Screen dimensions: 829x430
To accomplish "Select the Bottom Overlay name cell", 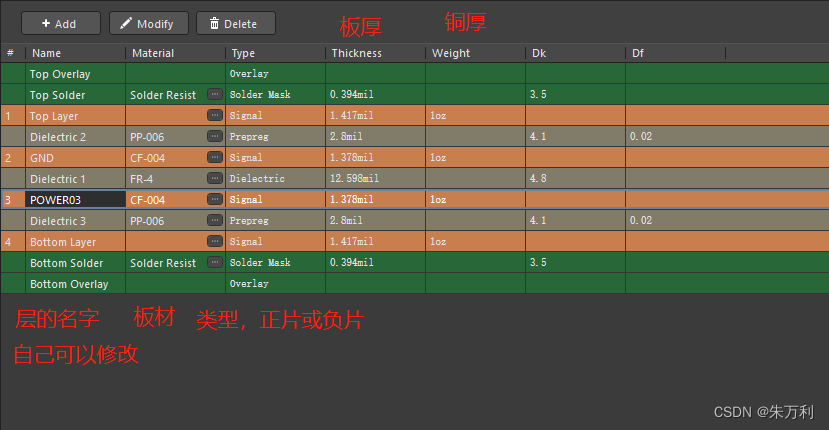I will [x=76, y=283].
